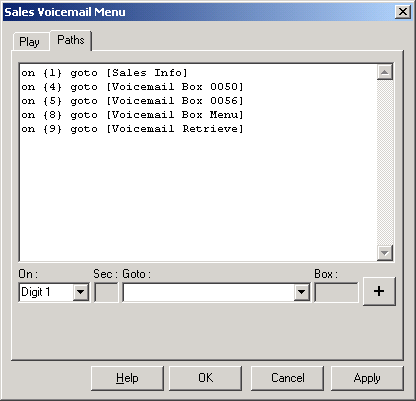
Task: Click the Help button
Action: (127, 378)
